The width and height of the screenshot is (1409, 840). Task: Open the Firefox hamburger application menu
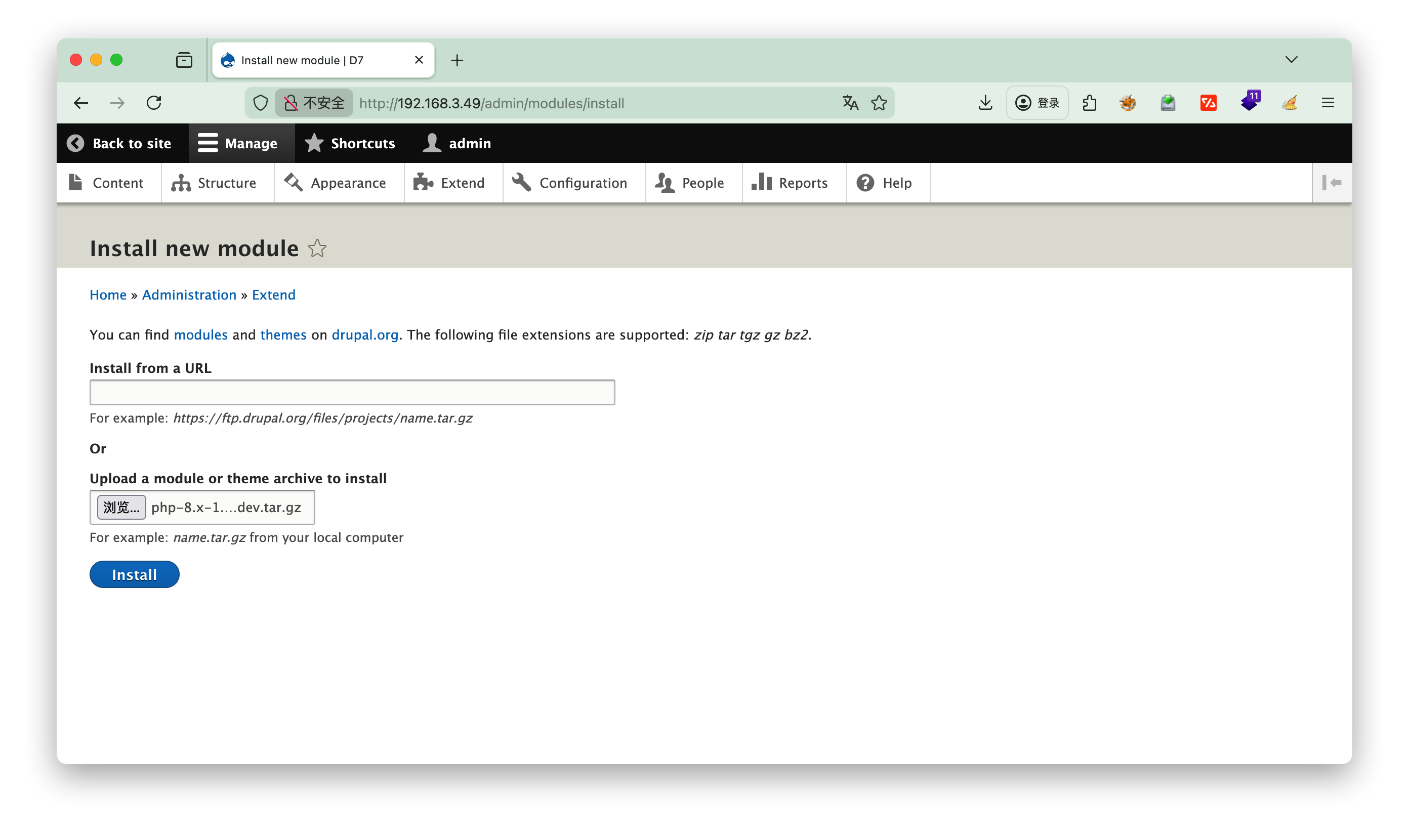1328,103
